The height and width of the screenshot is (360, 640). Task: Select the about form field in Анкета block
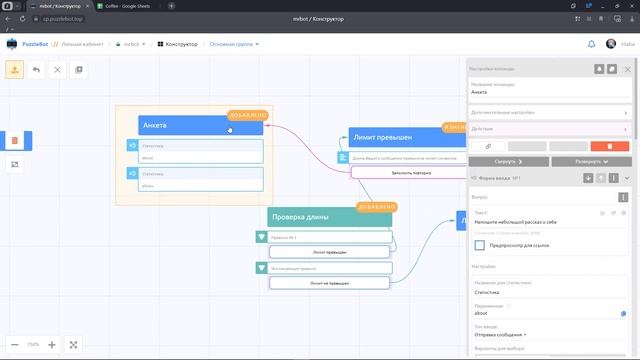tap(201, 151)
